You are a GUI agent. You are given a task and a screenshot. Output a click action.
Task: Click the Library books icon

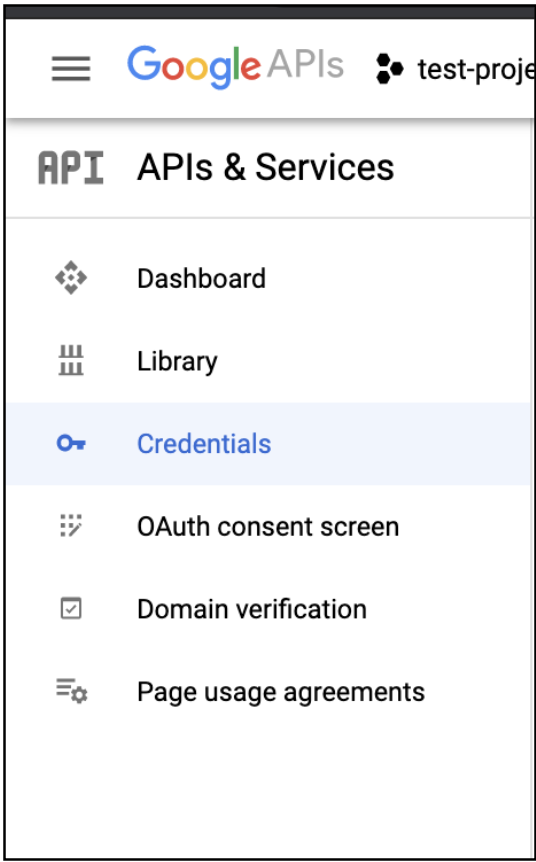click(x=71, y=361)
